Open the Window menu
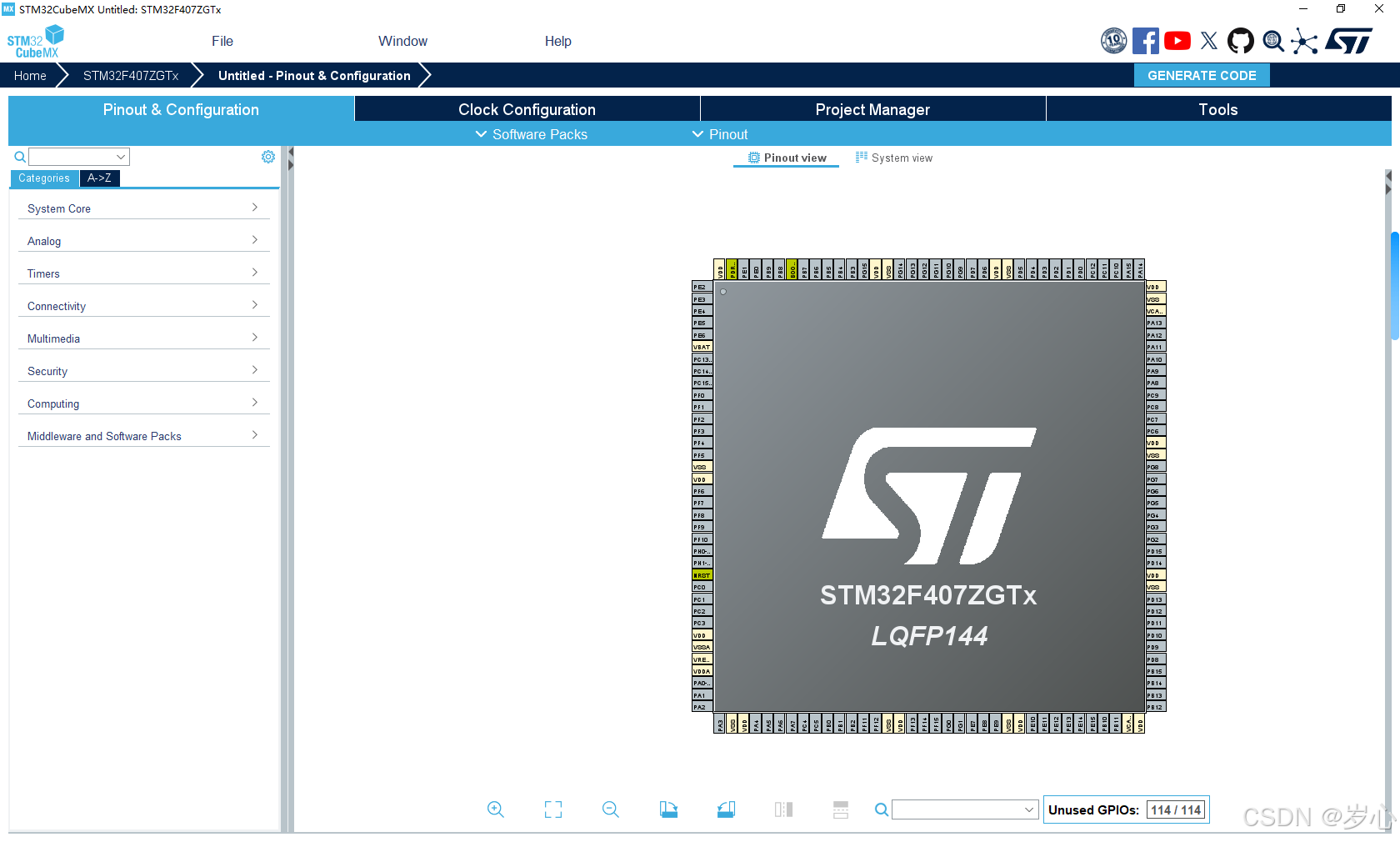1400x842 pixels. point(402,41)
